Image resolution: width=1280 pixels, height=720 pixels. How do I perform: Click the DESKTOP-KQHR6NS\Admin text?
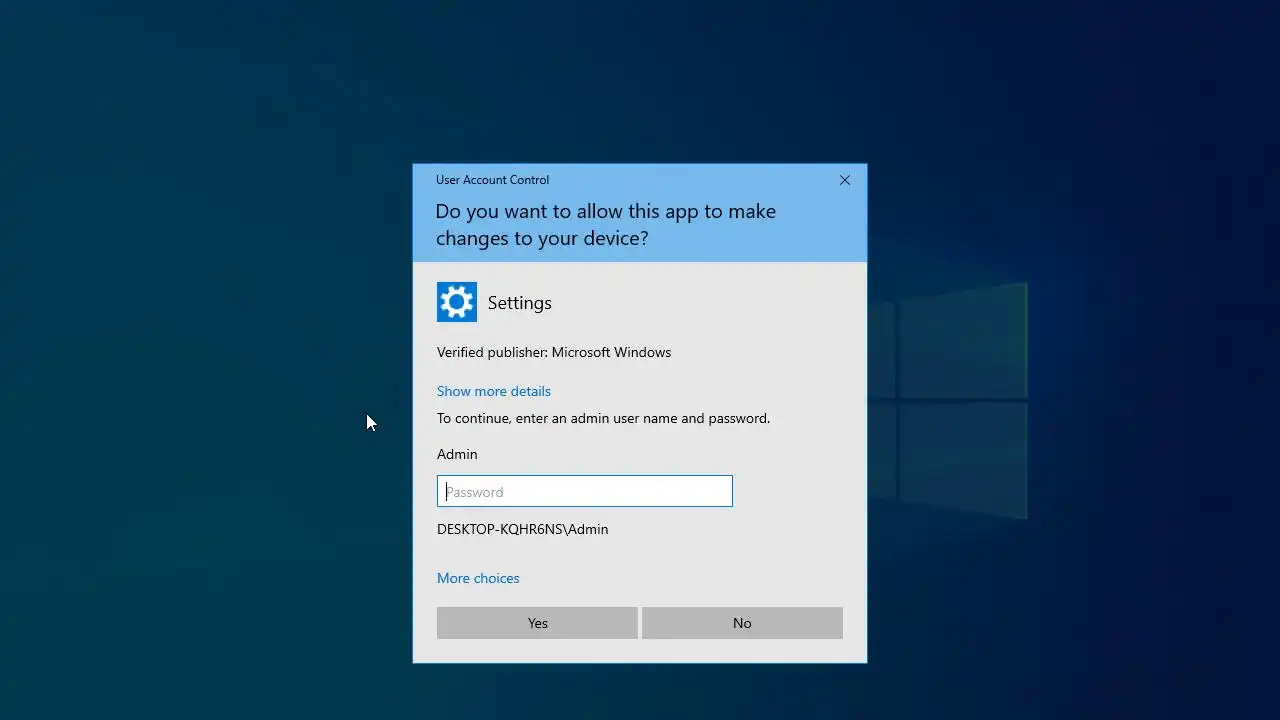(523, 529)
